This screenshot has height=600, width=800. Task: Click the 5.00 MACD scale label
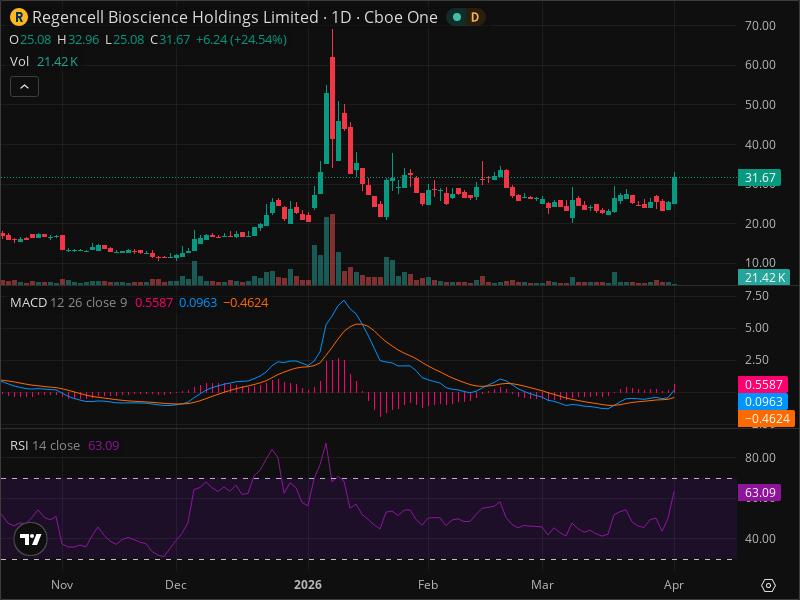coord(757,328)
